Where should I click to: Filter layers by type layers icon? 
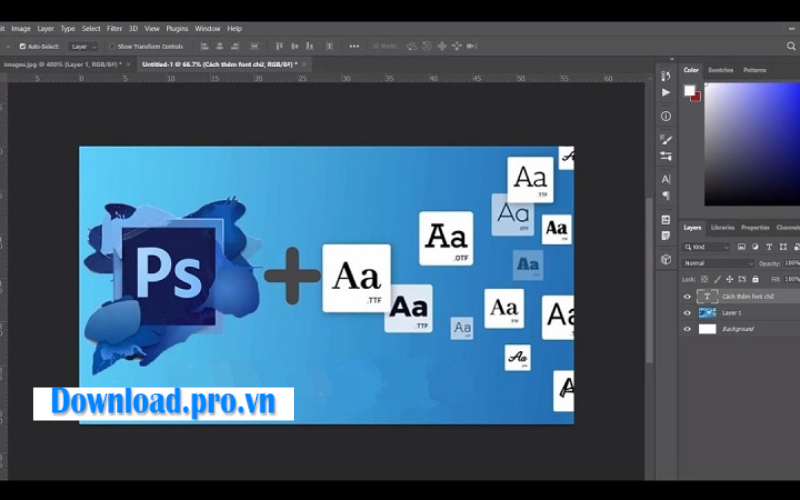coord(769,247)
